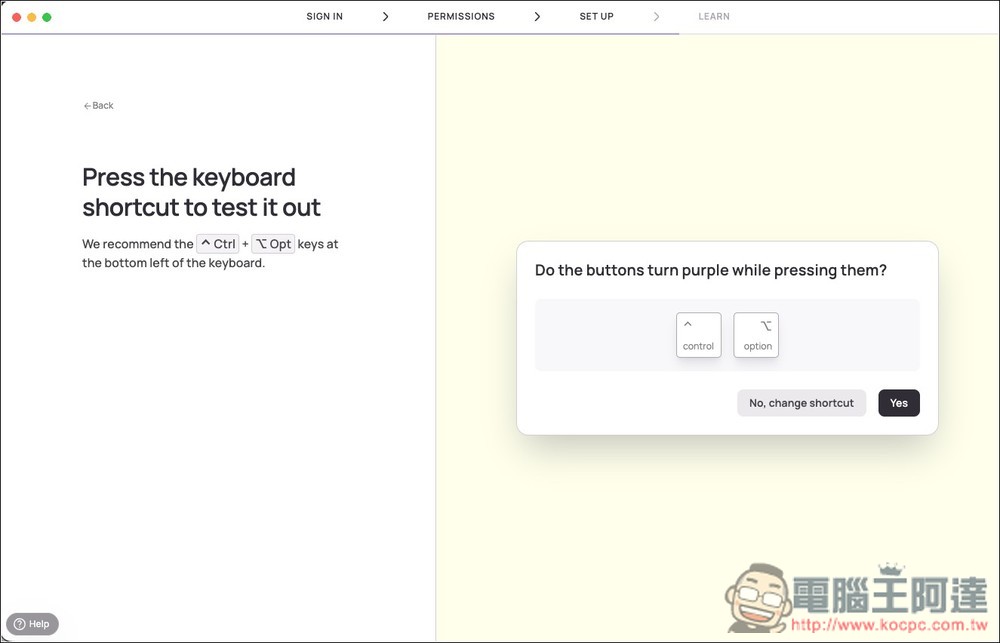The width and height of the screenshot is (1000, 643).
Task: Click the control key icon in dialog
Action: coord(698,335)
